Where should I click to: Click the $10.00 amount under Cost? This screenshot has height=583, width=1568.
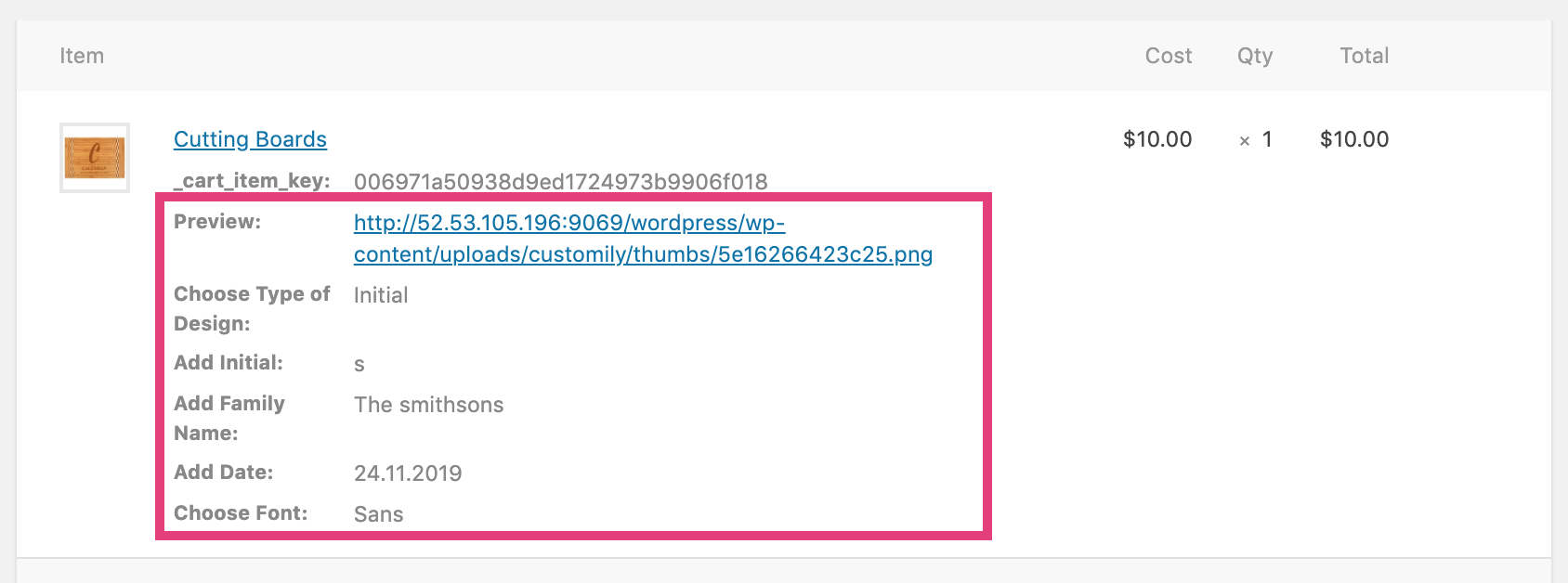click(x=1156, y=139)
